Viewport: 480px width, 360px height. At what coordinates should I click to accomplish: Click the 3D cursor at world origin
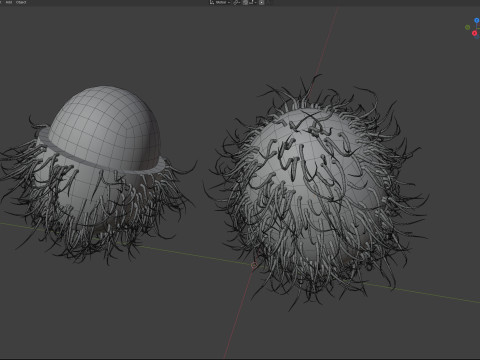tap(254, 265)
